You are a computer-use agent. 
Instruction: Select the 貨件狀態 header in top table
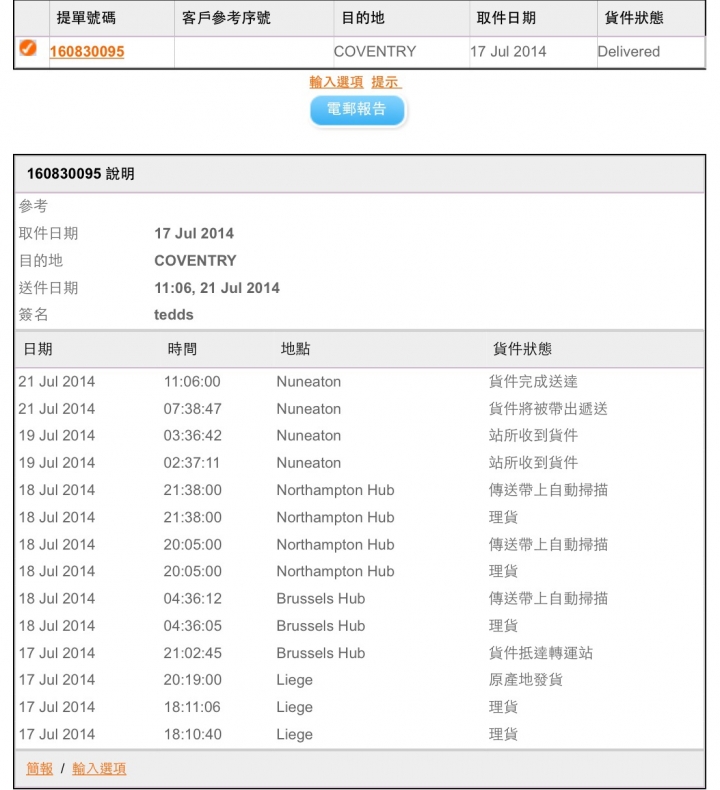point(634,18)
